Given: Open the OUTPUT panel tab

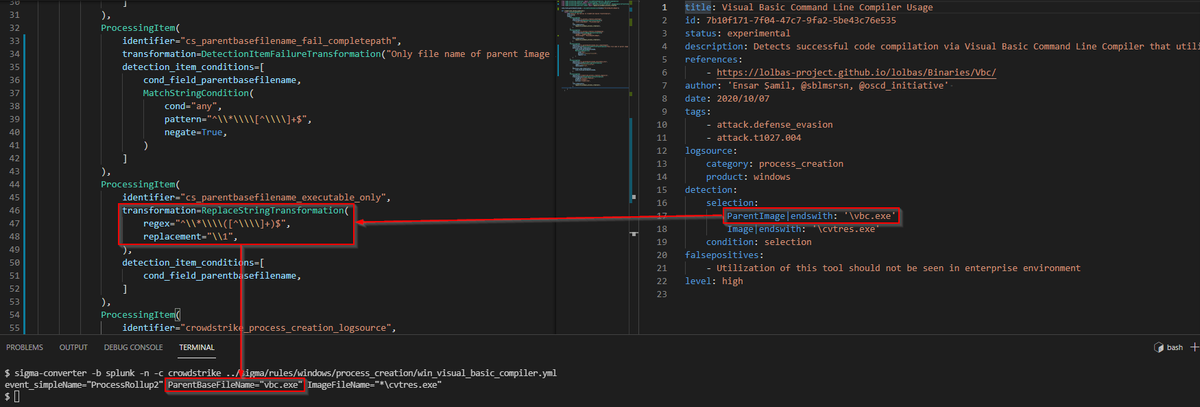Looking at the screenshot, I should 74,347.
